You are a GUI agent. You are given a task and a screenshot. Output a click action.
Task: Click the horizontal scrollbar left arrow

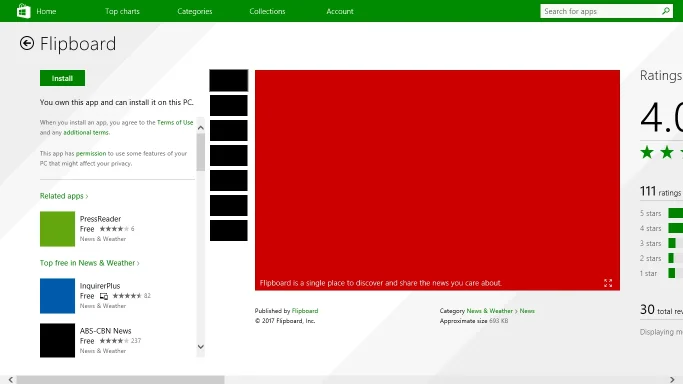[x=10, y=380]
